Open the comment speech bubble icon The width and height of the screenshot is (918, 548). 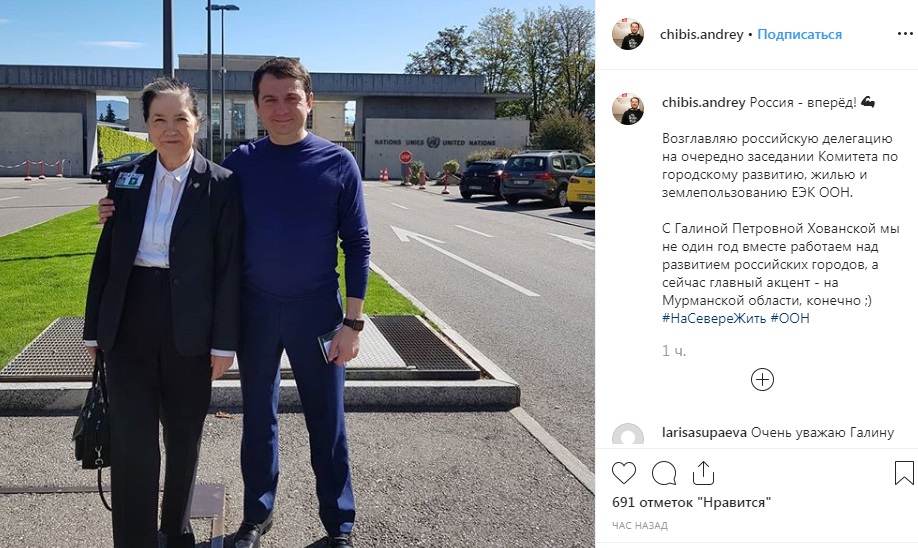click(663, 473)
